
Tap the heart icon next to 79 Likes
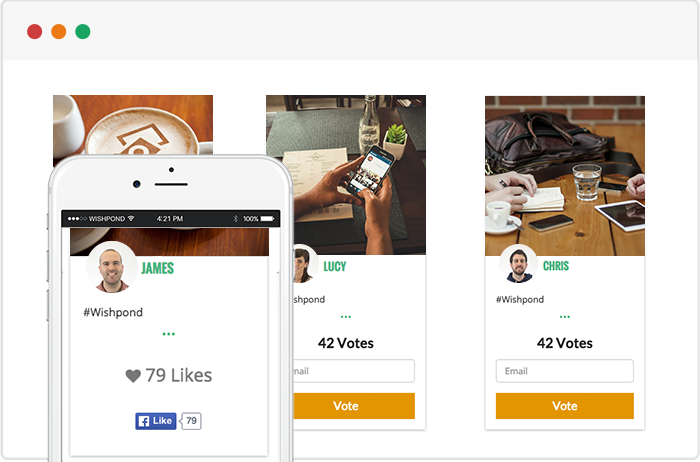[x=133, y=376]
